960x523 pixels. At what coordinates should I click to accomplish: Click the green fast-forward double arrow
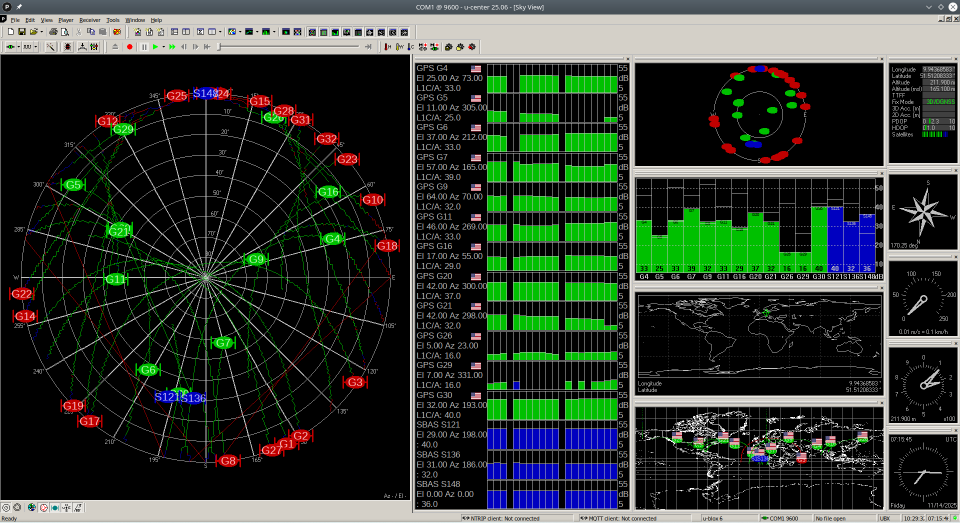point(172,46)
